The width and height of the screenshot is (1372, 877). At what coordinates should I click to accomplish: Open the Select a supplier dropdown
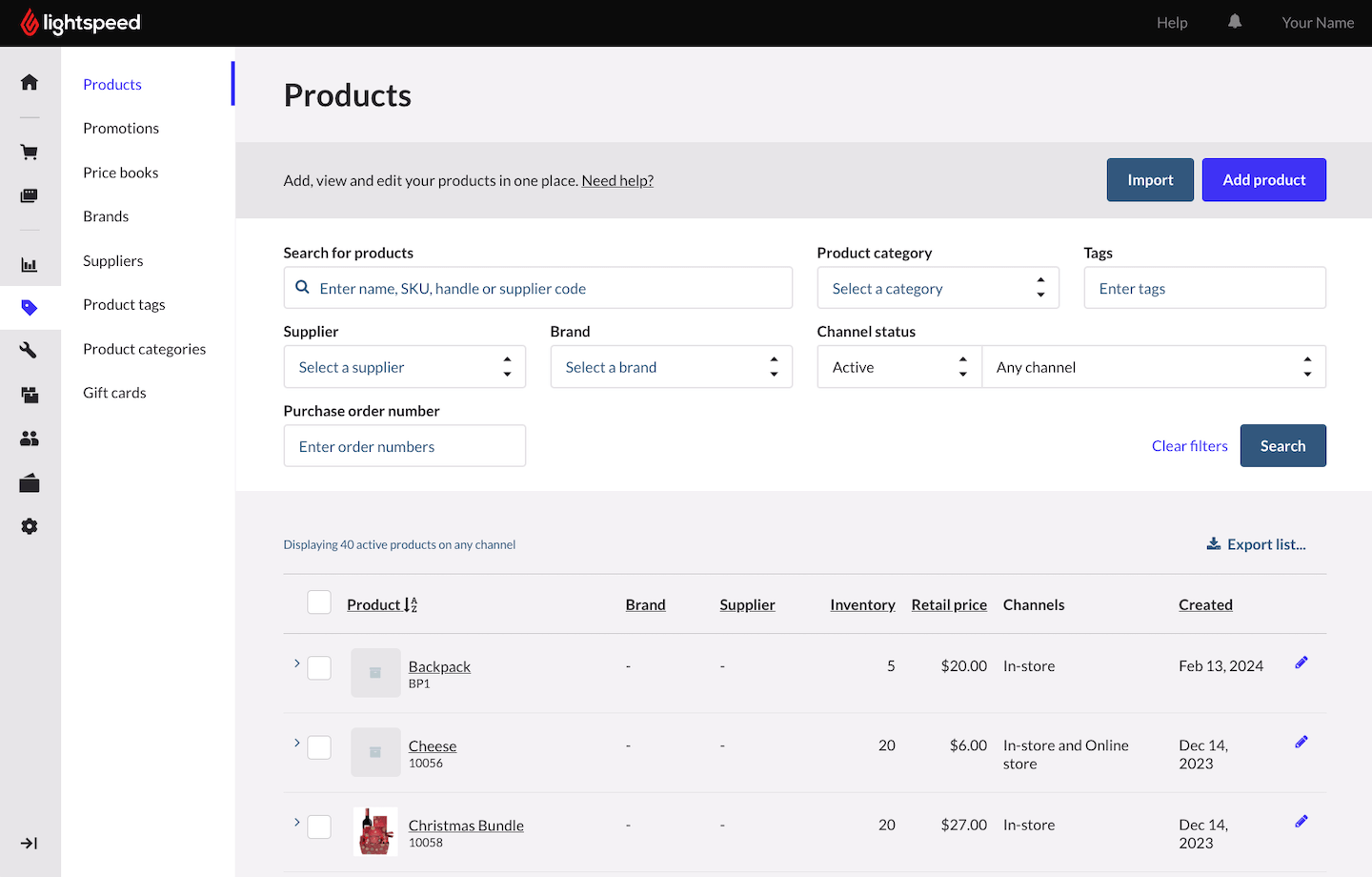pyautogui.click(x=404, y=367)
